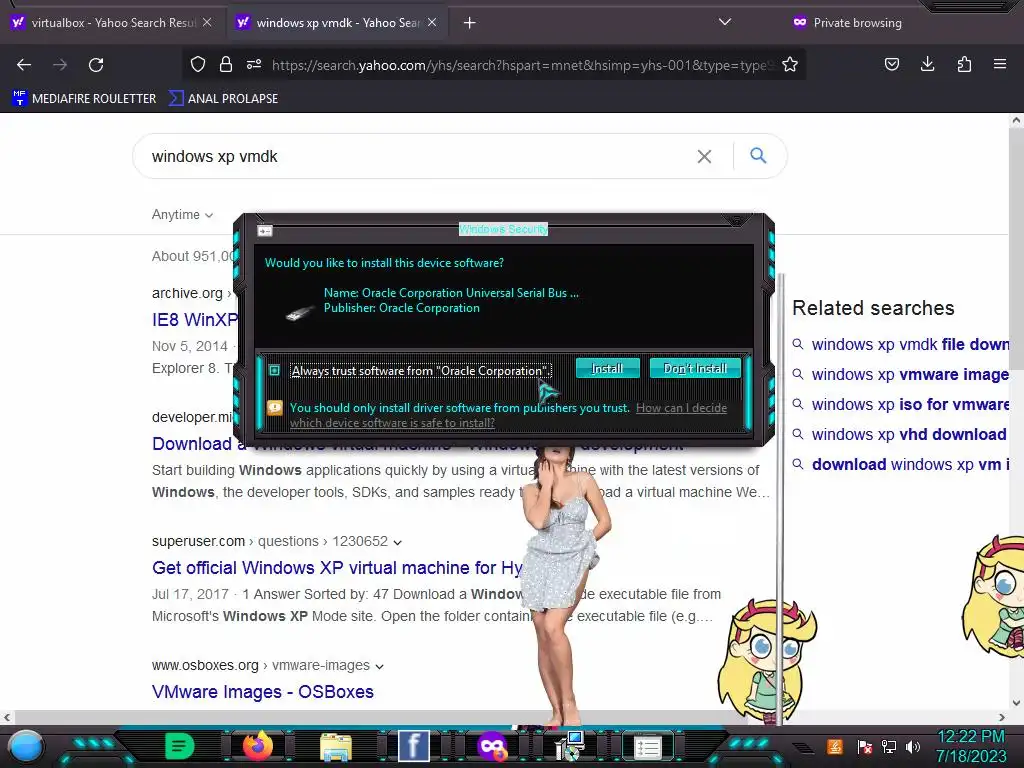
Task: Click the Java update tray icon
Action: click(835, 746)
